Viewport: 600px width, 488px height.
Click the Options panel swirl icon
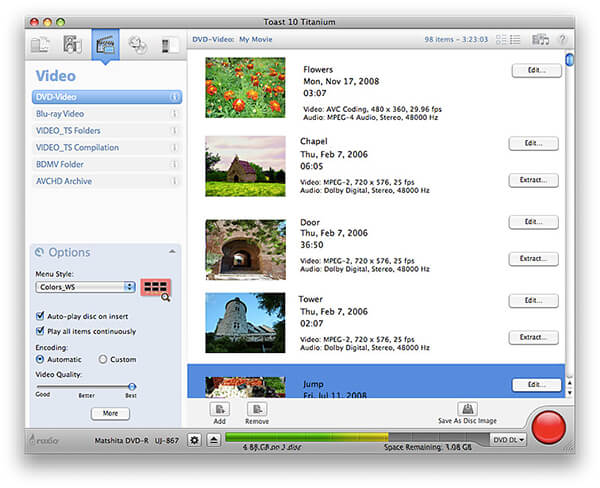(39, 252)
